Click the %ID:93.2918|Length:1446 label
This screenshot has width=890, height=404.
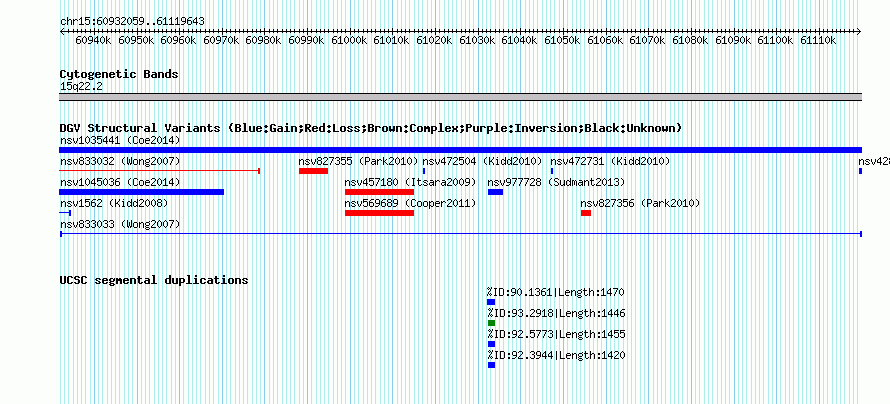[x=556, y=314]
